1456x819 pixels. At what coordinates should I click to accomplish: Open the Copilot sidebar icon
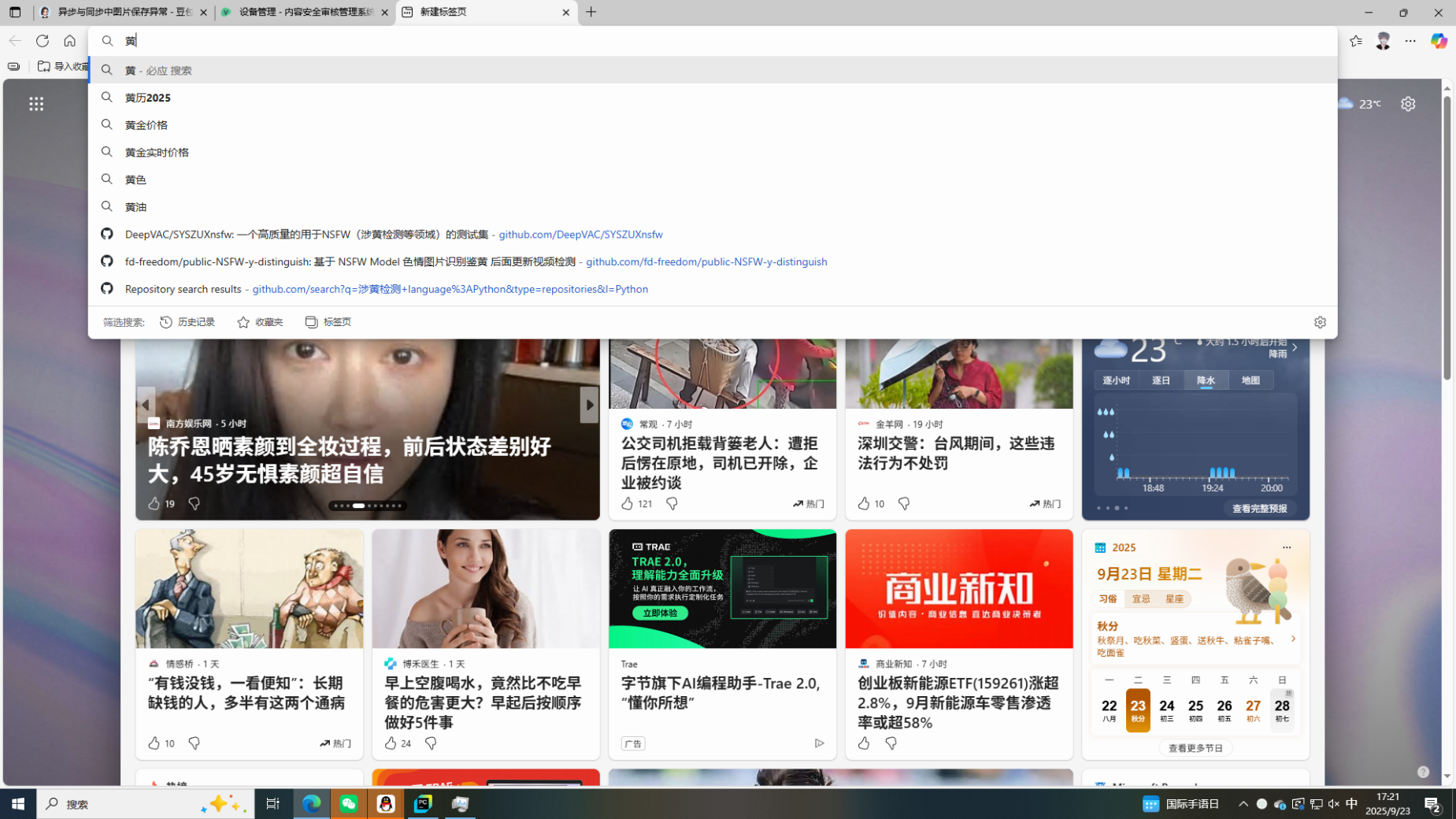tap(1438, 41)
